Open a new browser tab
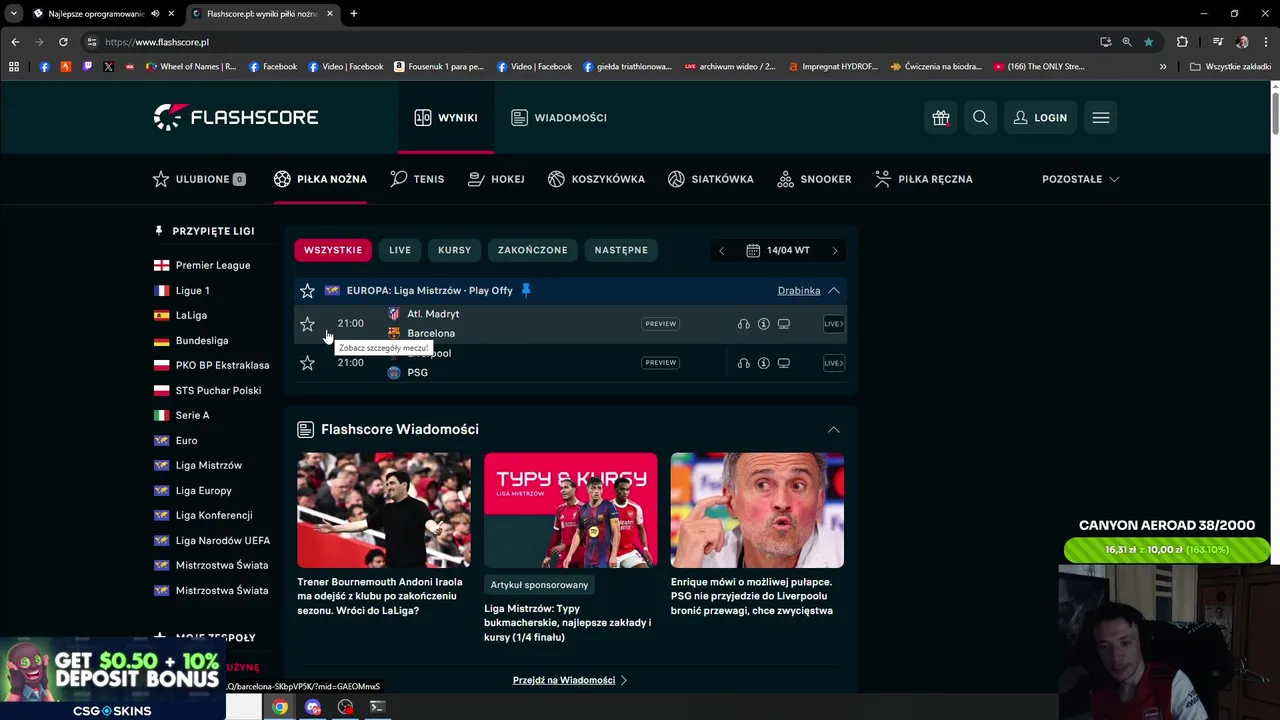Viewport: 1280px width, 720px height. click(353, 14)
